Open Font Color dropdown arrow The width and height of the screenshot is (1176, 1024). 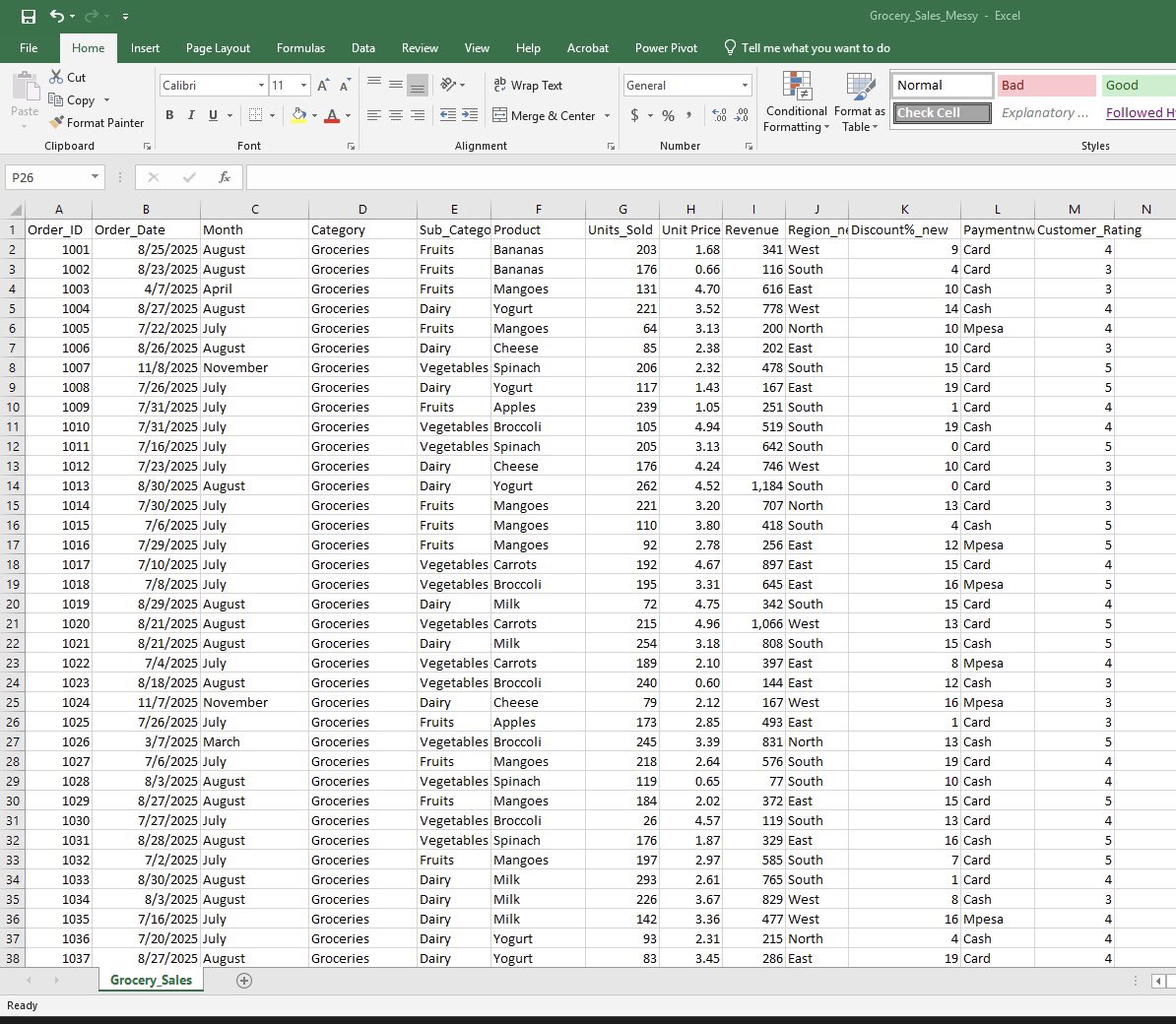click(348, 116)
